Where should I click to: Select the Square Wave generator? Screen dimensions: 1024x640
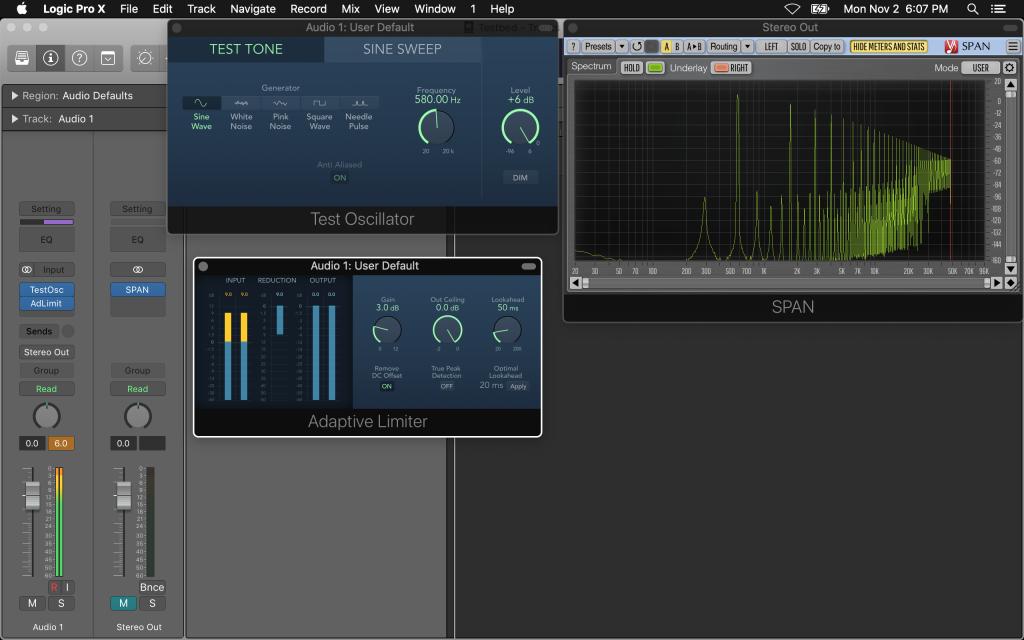[319, 114]
